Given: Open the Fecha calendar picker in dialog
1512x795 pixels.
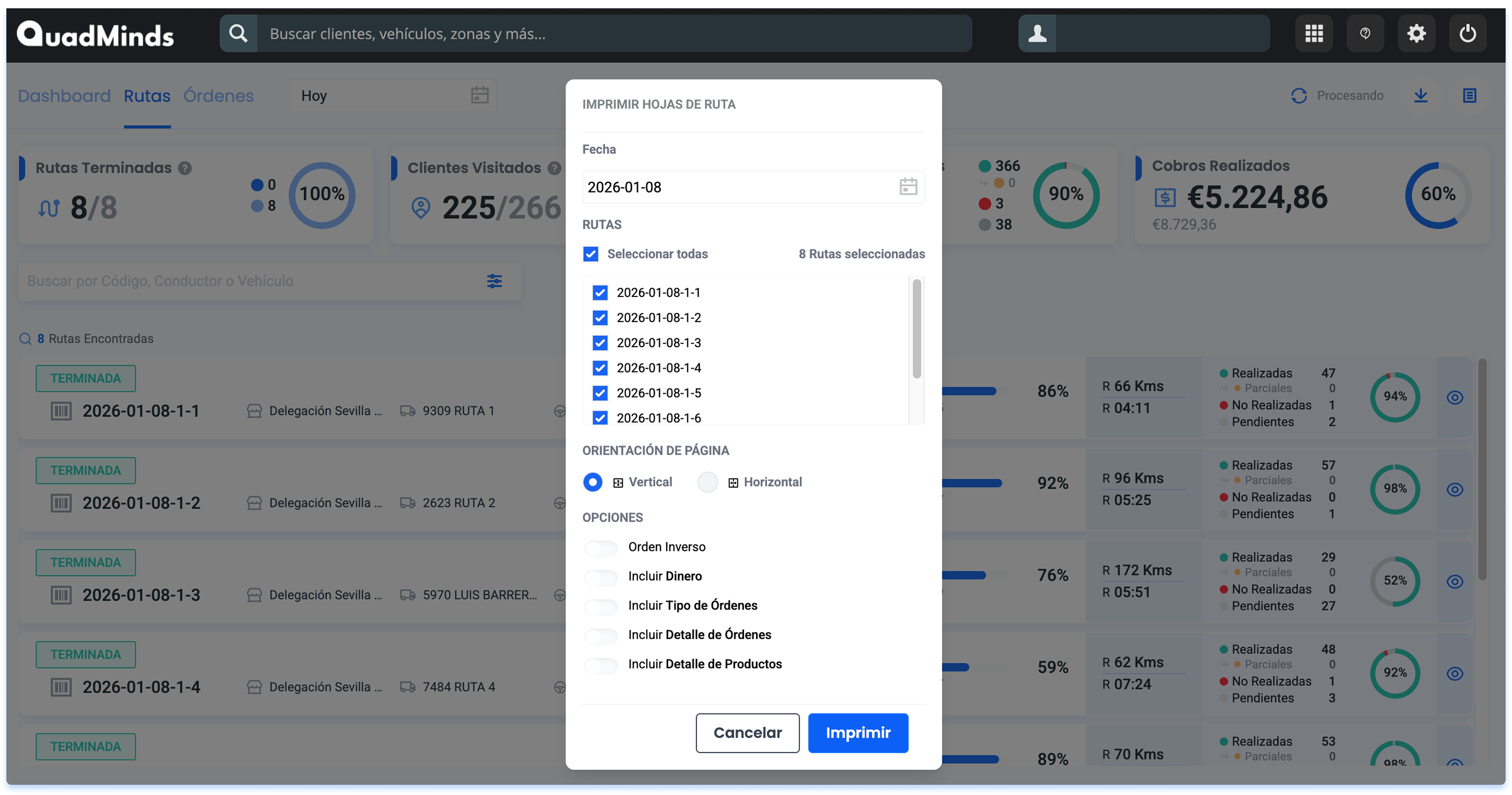Looking at the screenshot, I should pos(908,187).
